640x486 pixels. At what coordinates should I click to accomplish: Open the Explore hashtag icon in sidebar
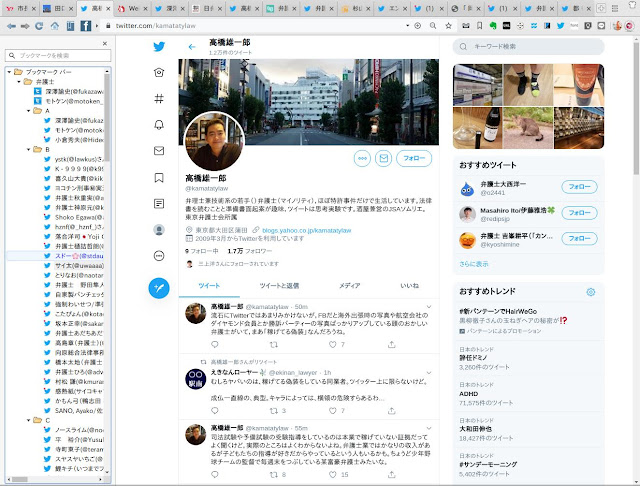(x=159, y=98)
